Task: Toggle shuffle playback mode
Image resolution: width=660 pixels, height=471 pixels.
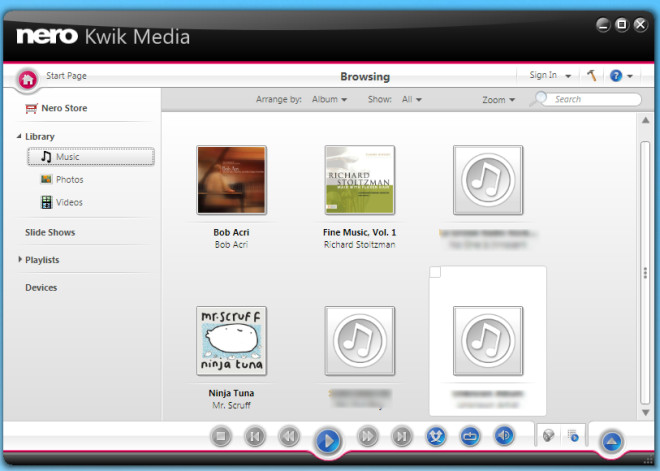Action: (436, 436)
